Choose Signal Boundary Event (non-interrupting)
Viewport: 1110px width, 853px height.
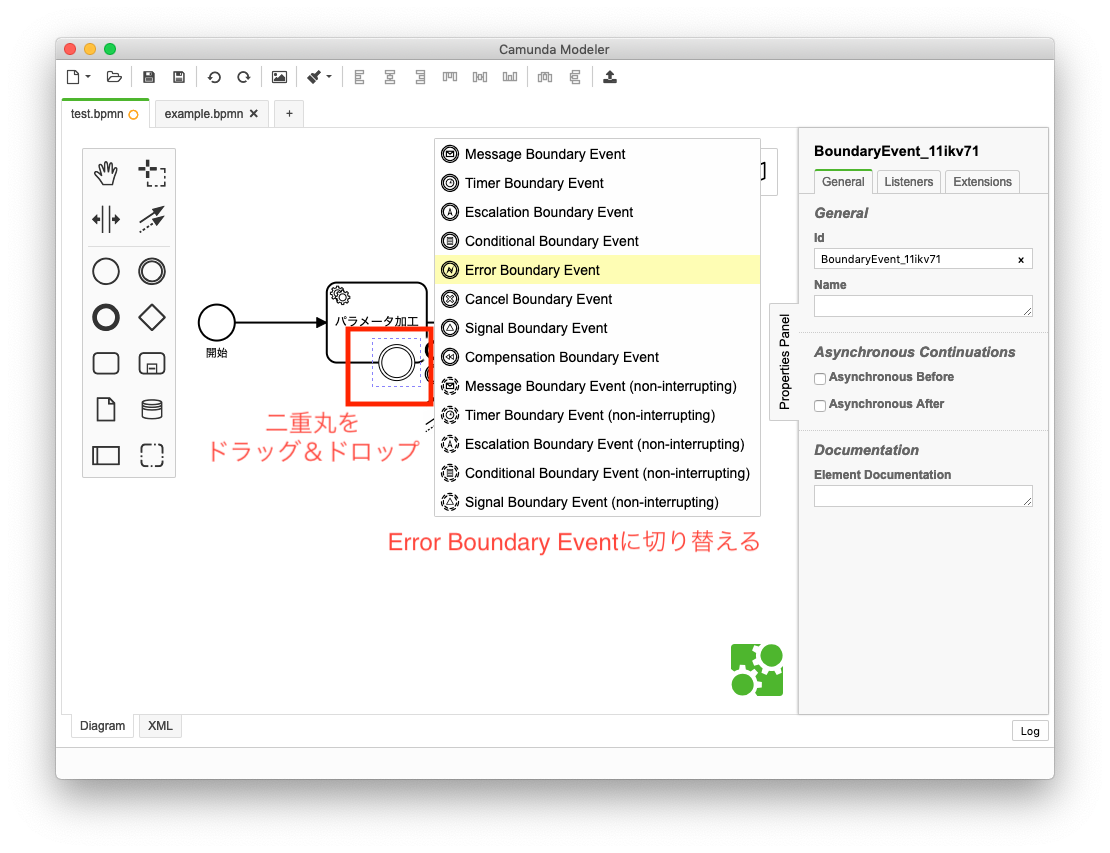(597, 503)
